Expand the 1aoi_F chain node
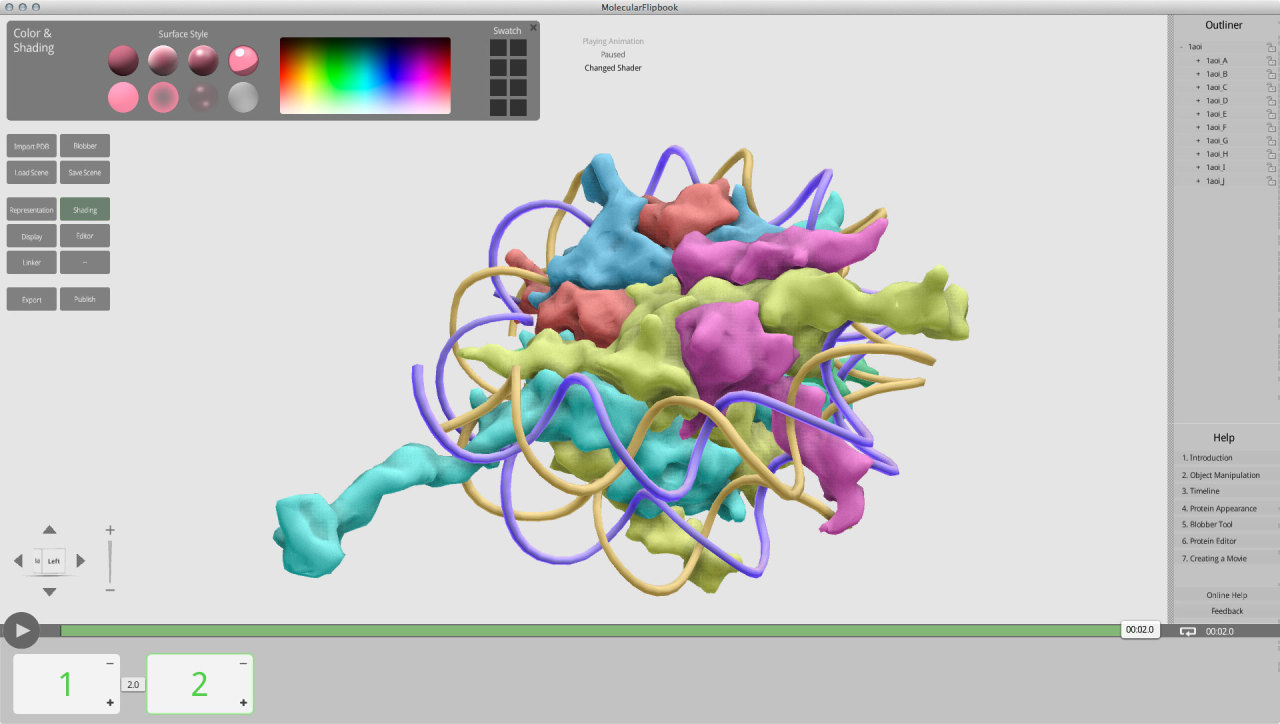 [1198, 127]
